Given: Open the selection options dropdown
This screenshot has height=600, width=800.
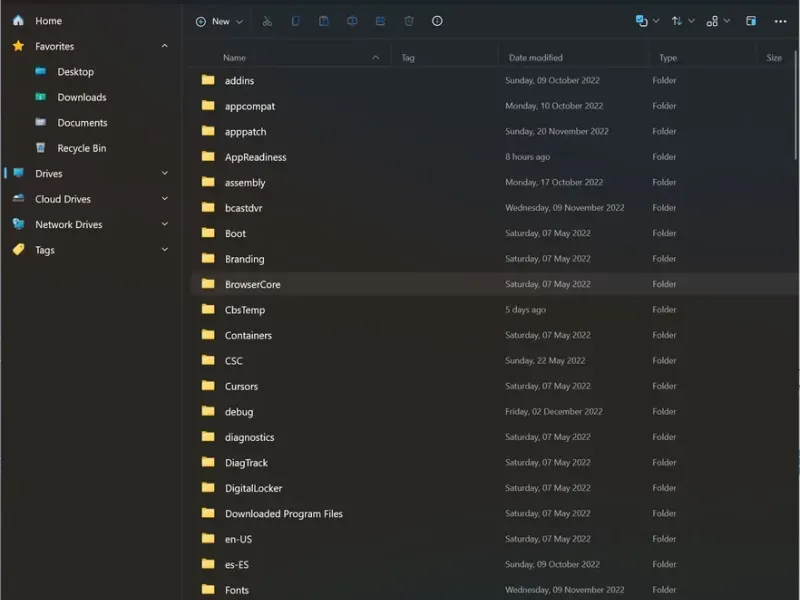Looking at the screenshot, I should 647,21.
